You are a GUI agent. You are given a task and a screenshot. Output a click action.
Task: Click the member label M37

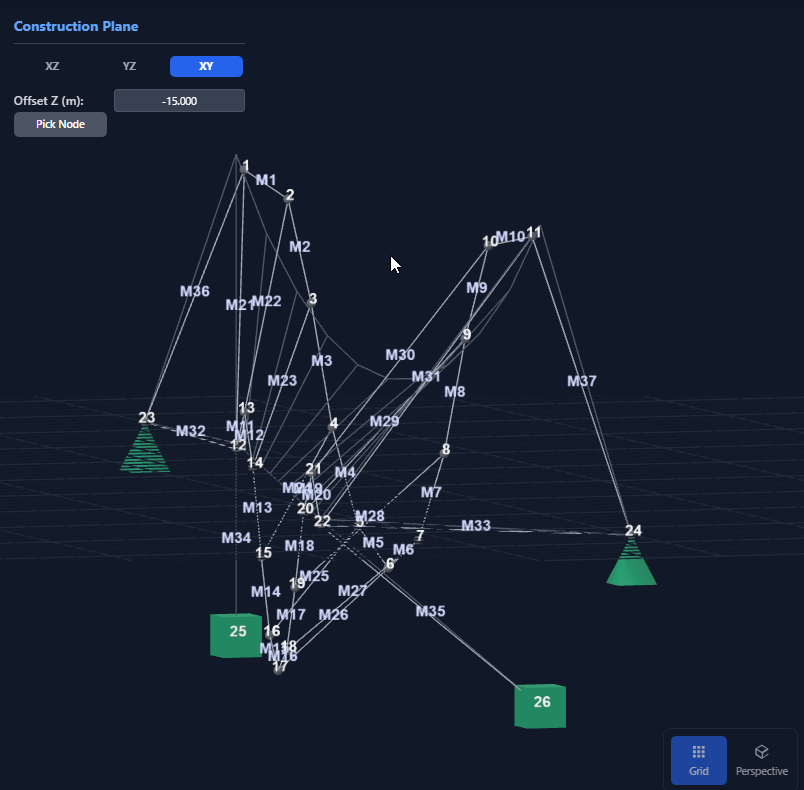coord(581,381)
